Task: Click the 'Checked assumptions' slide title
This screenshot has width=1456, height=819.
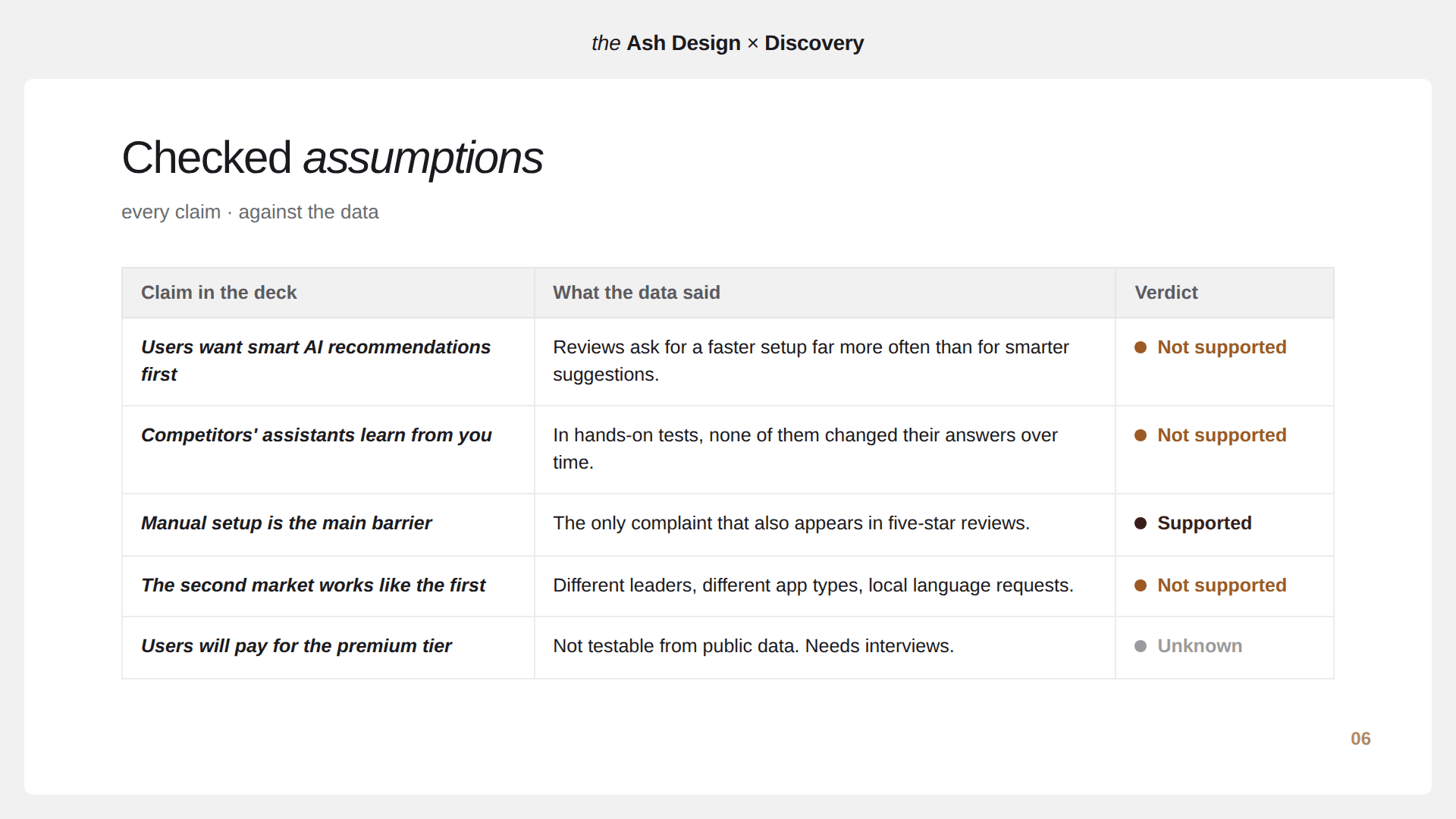Action: [332, 158]
